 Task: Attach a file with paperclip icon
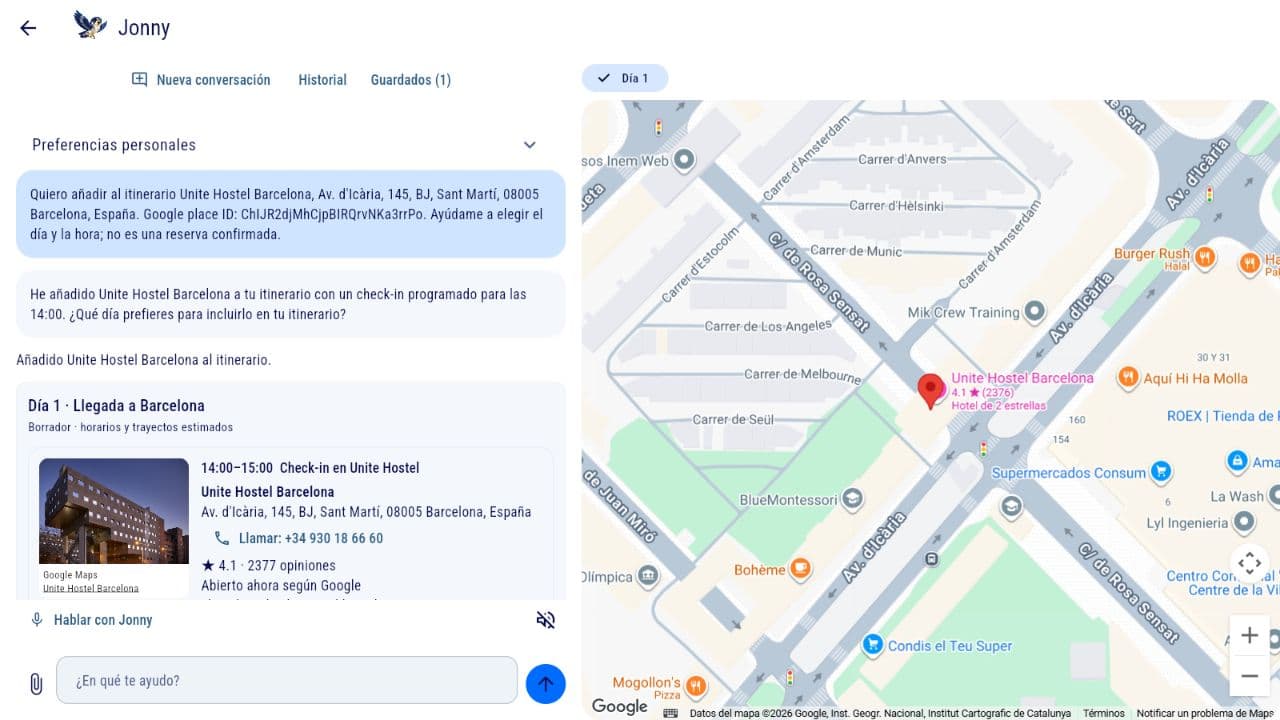(x=35, y=684)
